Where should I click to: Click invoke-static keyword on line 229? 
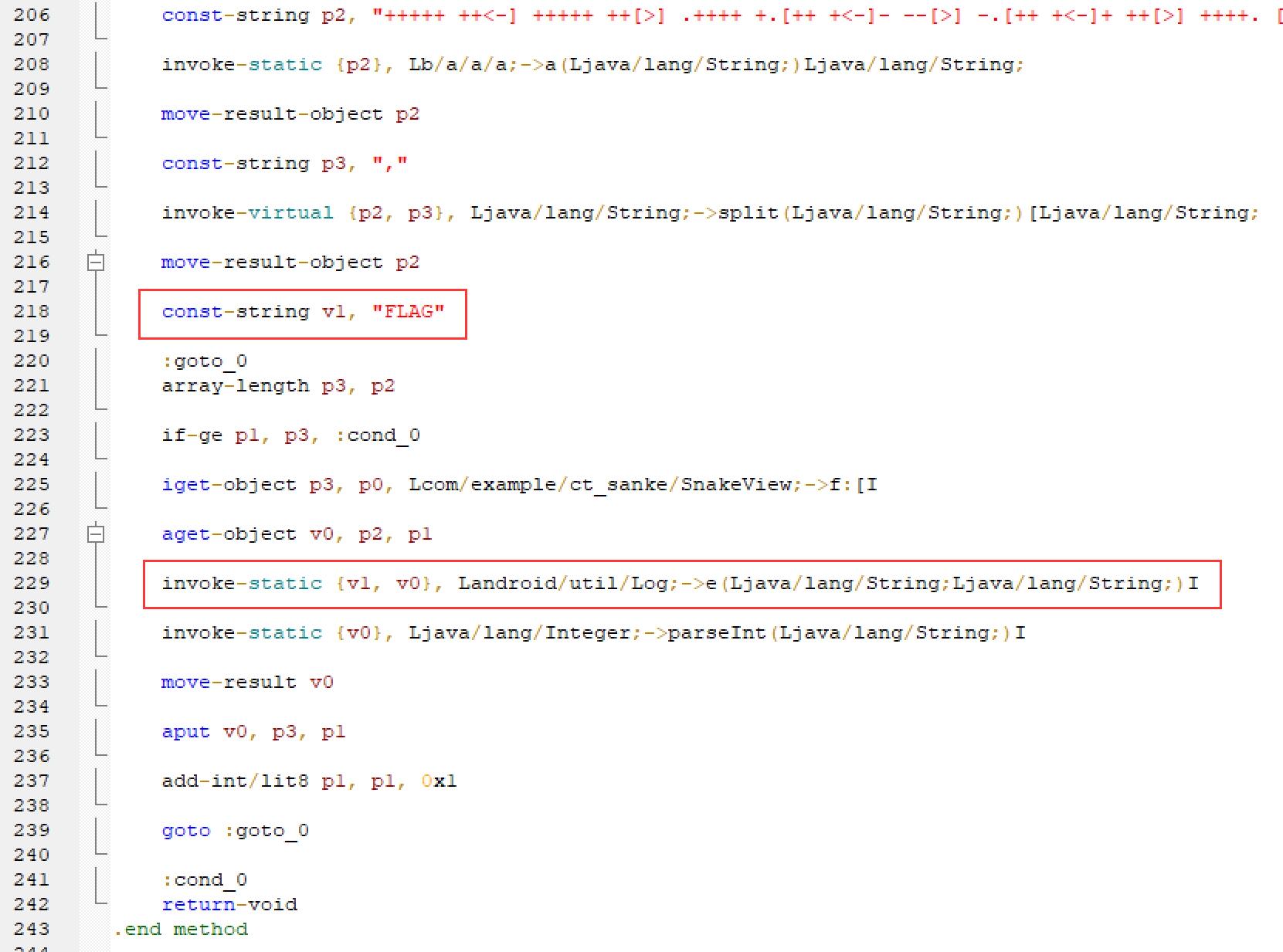point(242,584)
